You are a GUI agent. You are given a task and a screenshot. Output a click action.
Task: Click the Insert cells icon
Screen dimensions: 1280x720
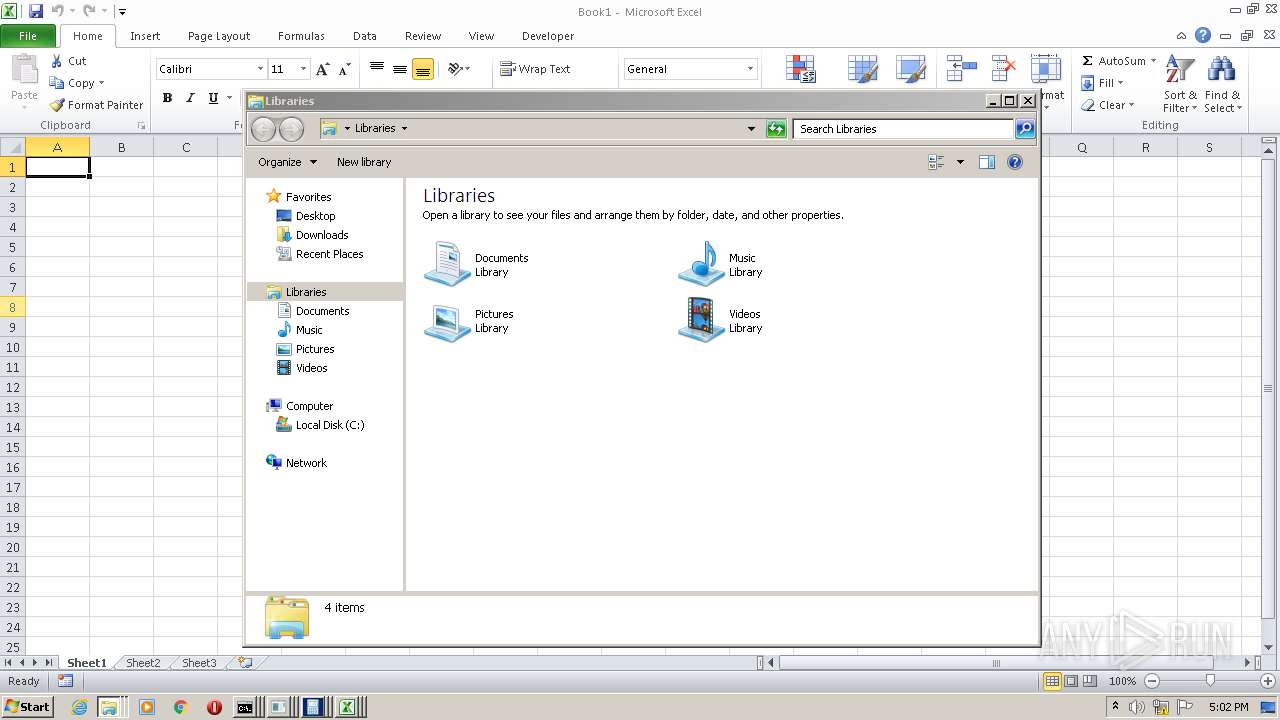coord(961,69)
